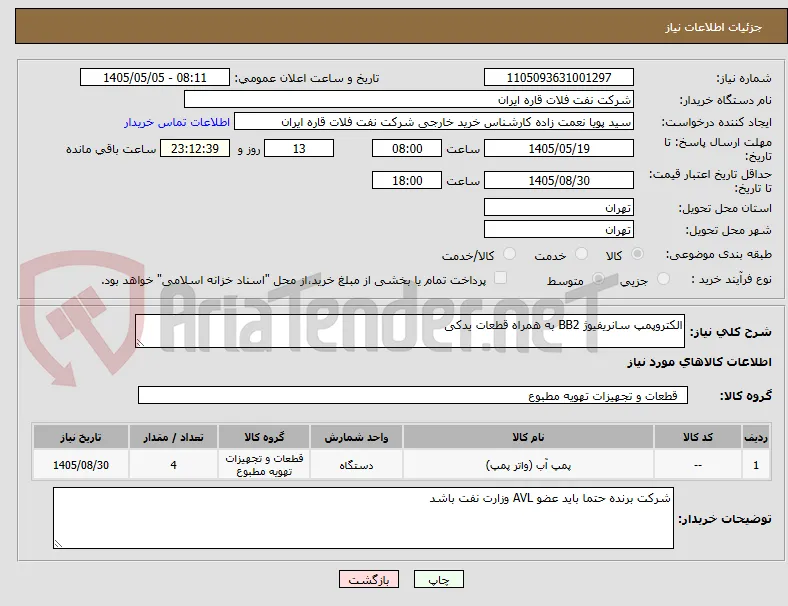This screenshot has height=606, width=788.
Task: Click the واحد شمارش column header
Action: [x=356, y=437]
